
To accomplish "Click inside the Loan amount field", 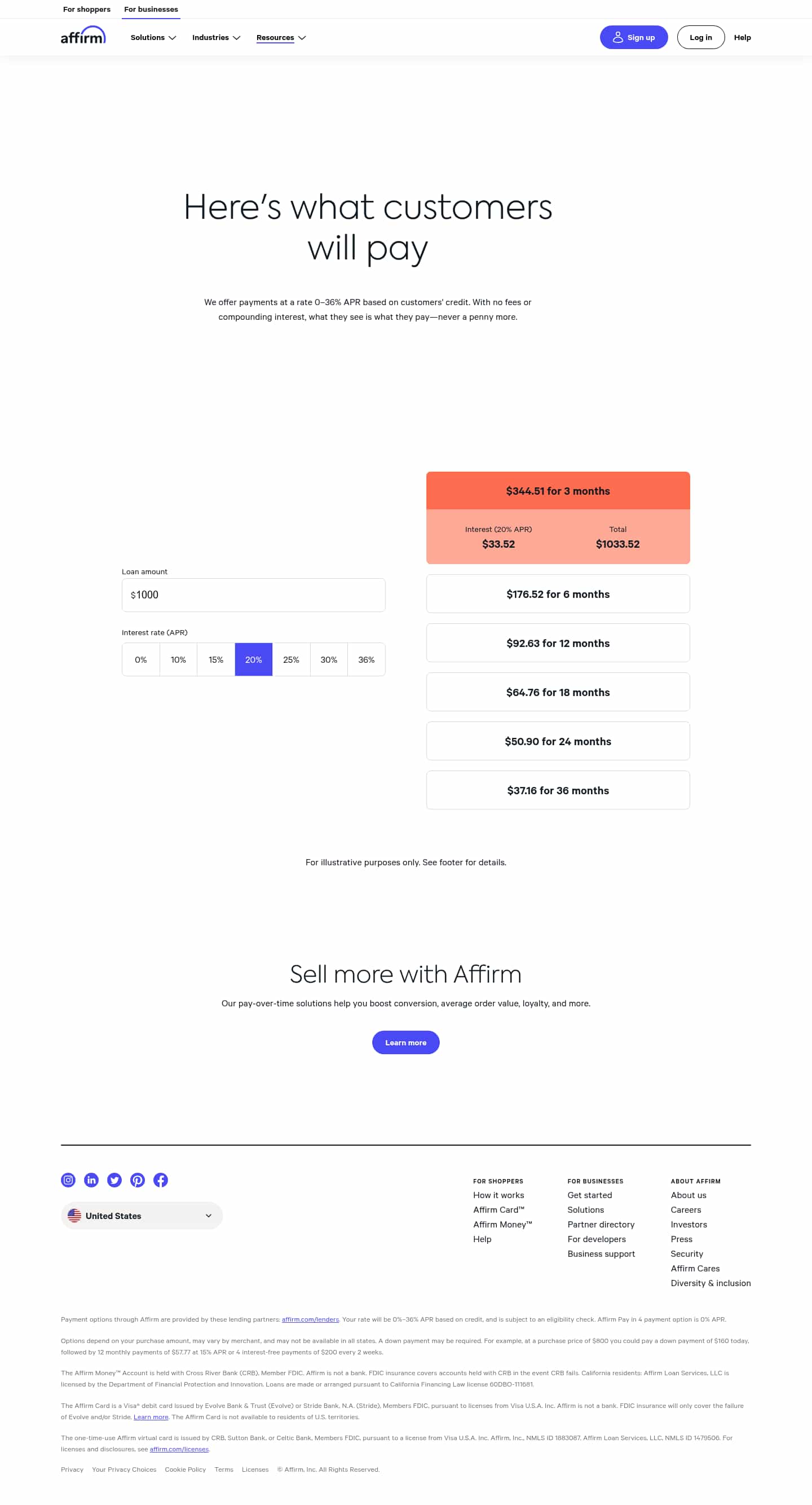I will (x=253, y=594).
